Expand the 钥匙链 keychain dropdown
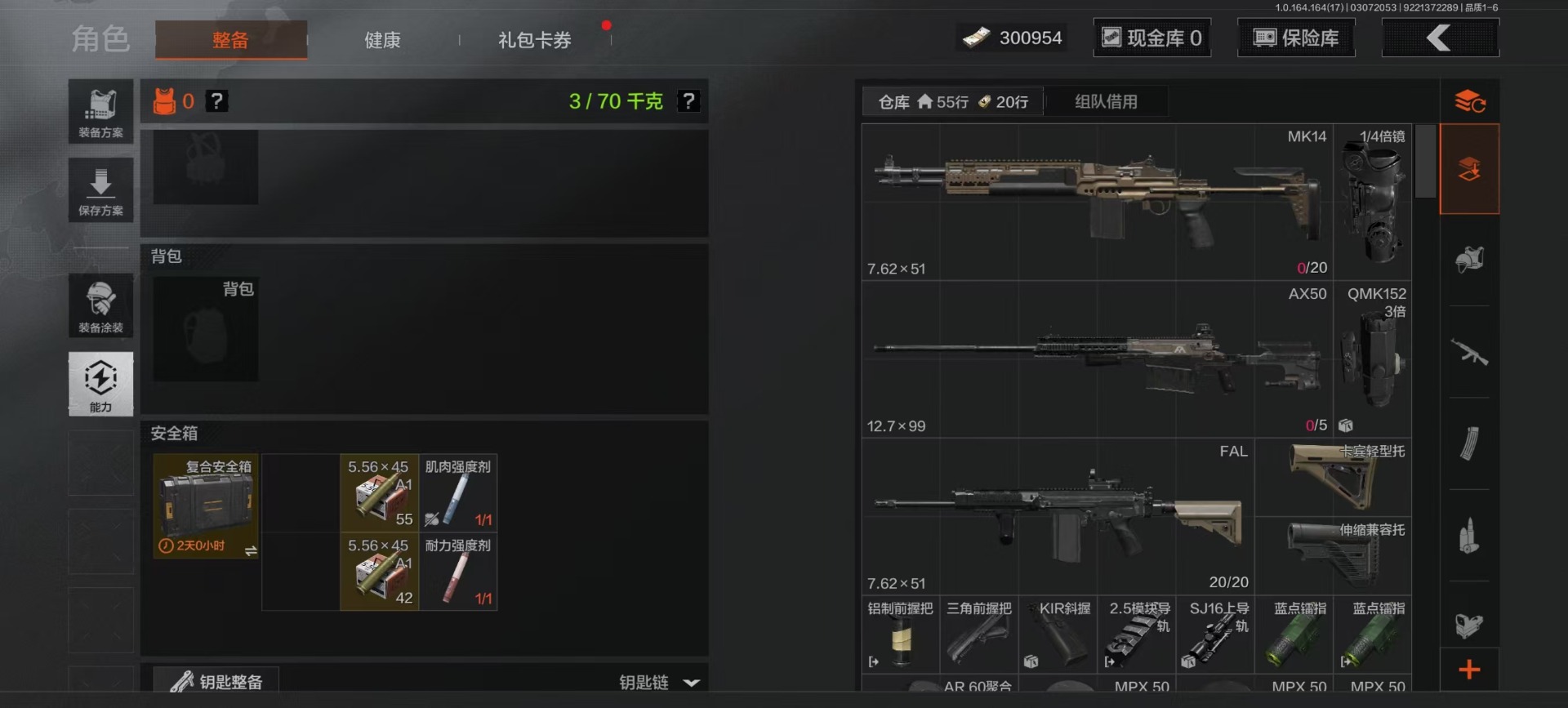The image size is (1568, 708). 691,683
